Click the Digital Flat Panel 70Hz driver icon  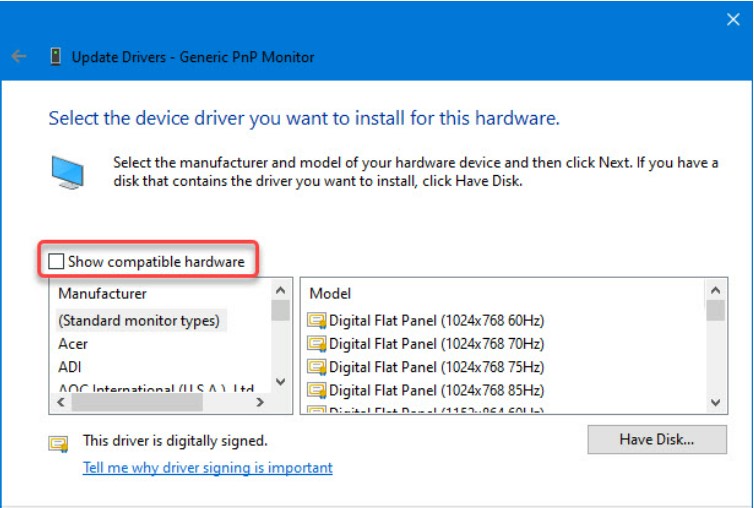coord(318,343)
